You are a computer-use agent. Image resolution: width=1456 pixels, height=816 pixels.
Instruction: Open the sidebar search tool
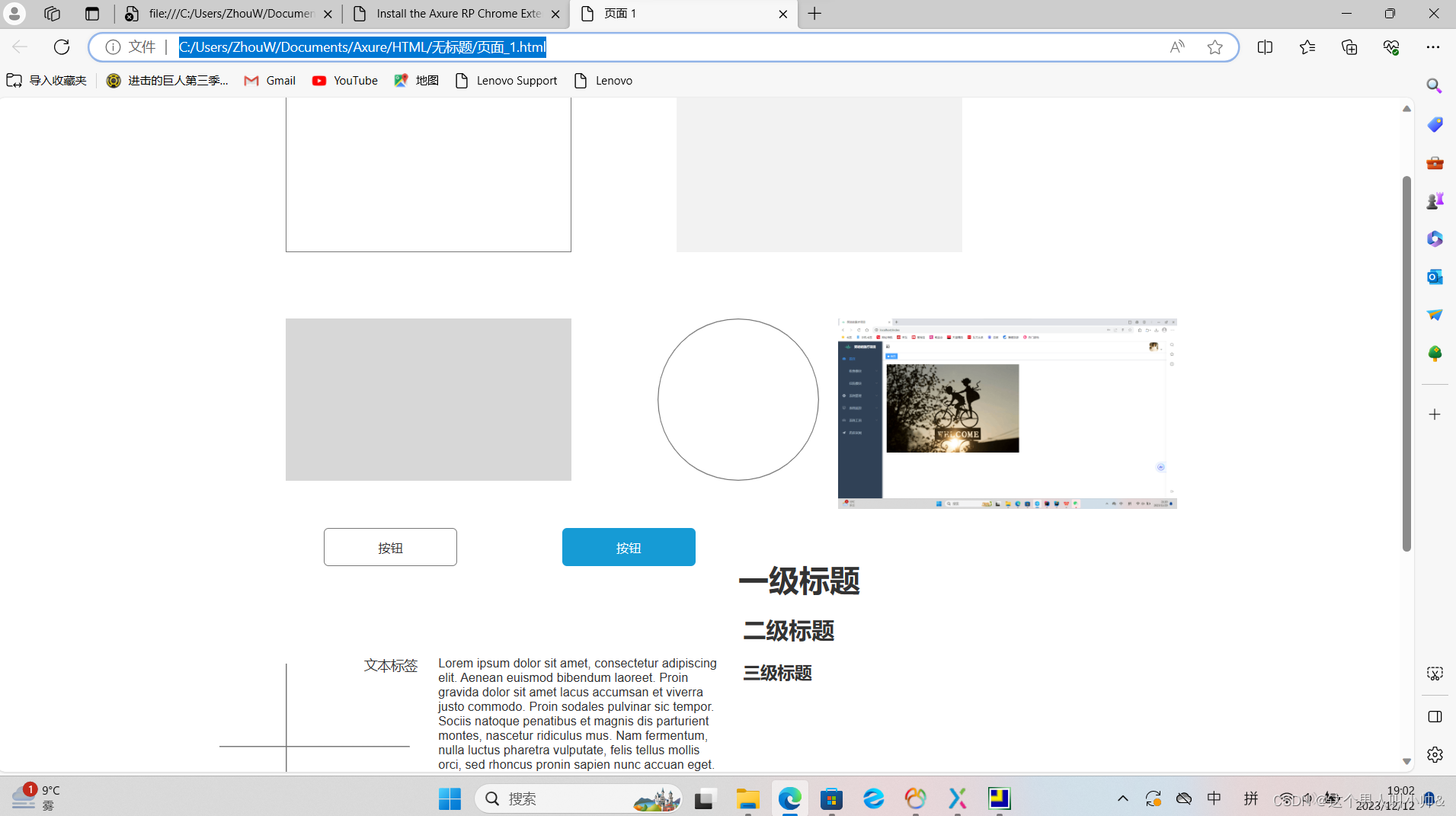click(1435, 85)
